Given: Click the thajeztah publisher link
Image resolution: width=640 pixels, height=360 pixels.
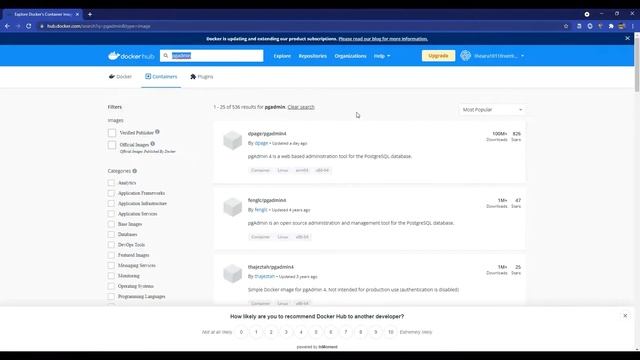Looking at the screenshot, I should (264, 276).
